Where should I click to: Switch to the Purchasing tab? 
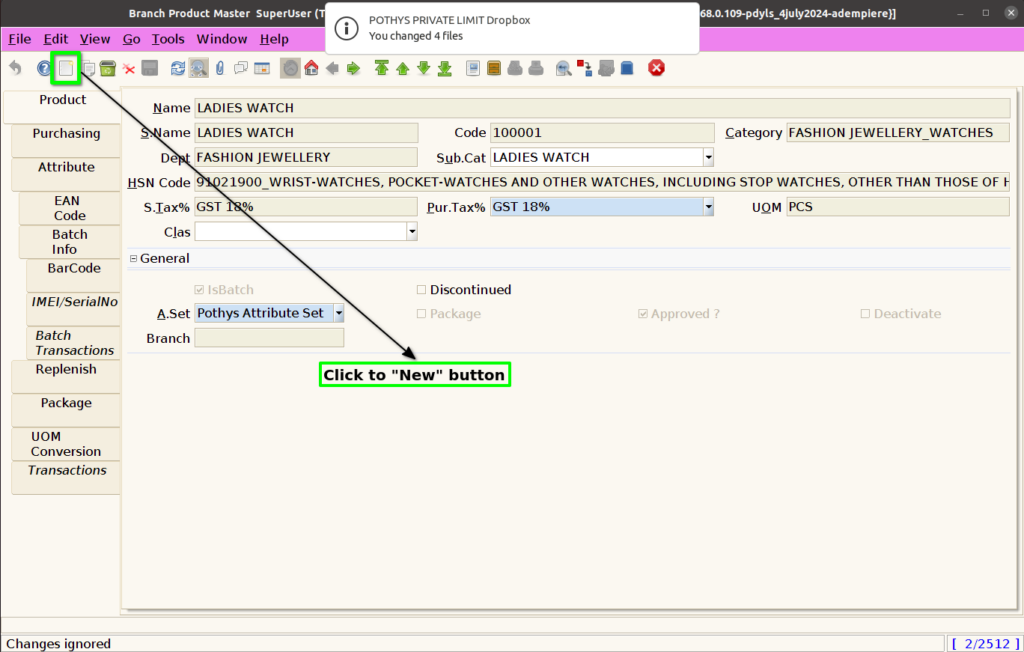pos(67,133)
